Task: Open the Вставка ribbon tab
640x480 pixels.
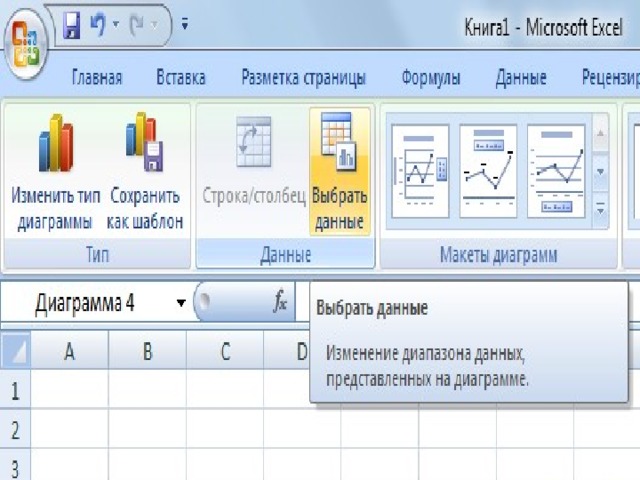Action: click(x=181, y=78)
